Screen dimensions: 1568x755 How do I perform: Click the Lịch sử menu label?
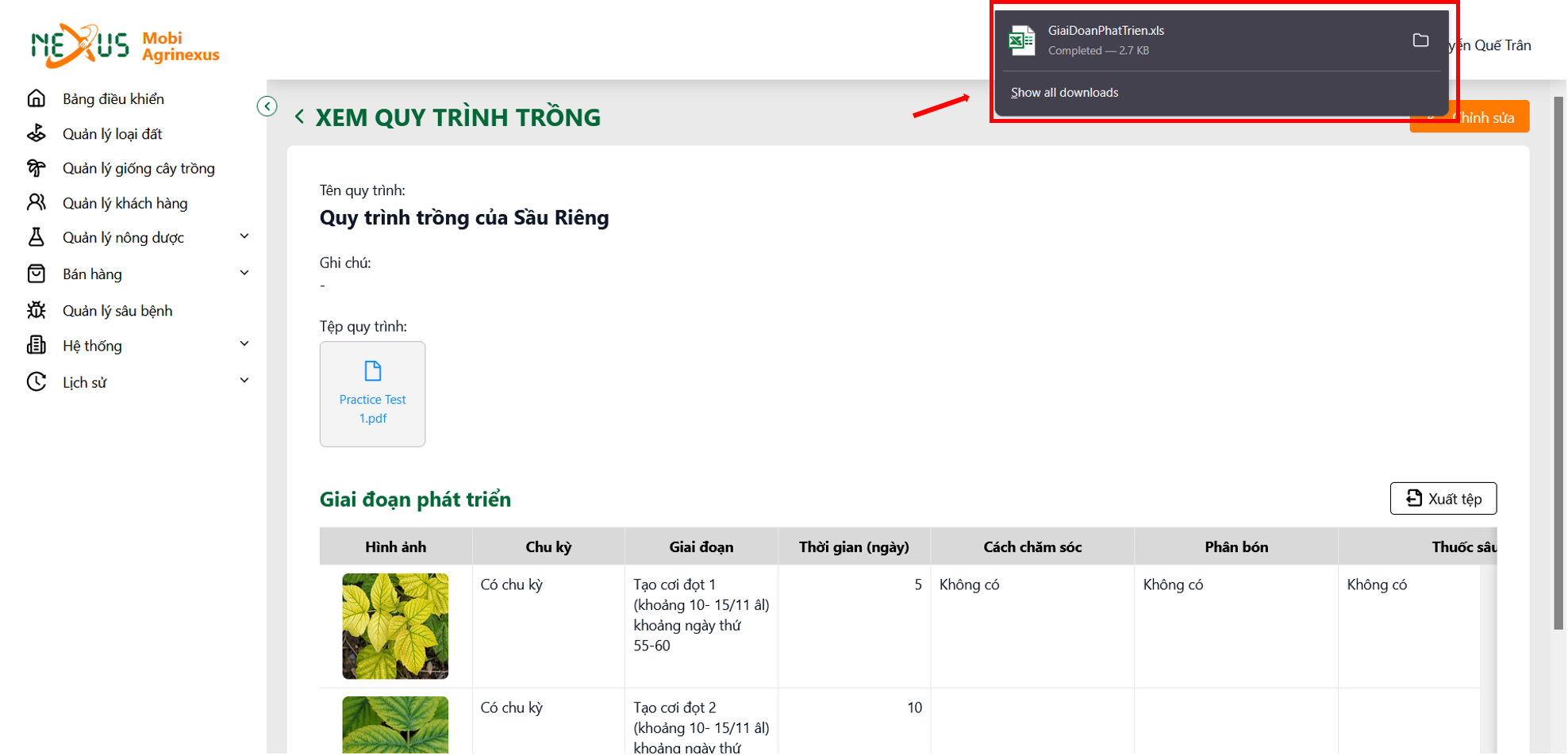[x=84, y=382]
